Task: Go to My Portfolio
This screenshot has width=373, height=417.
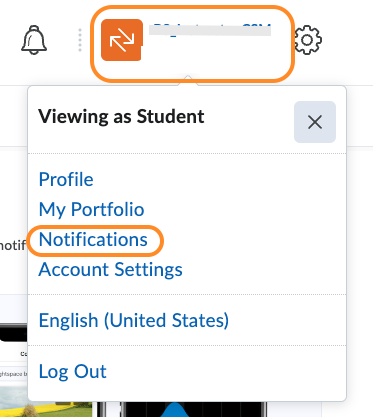Action: (91, 209)
